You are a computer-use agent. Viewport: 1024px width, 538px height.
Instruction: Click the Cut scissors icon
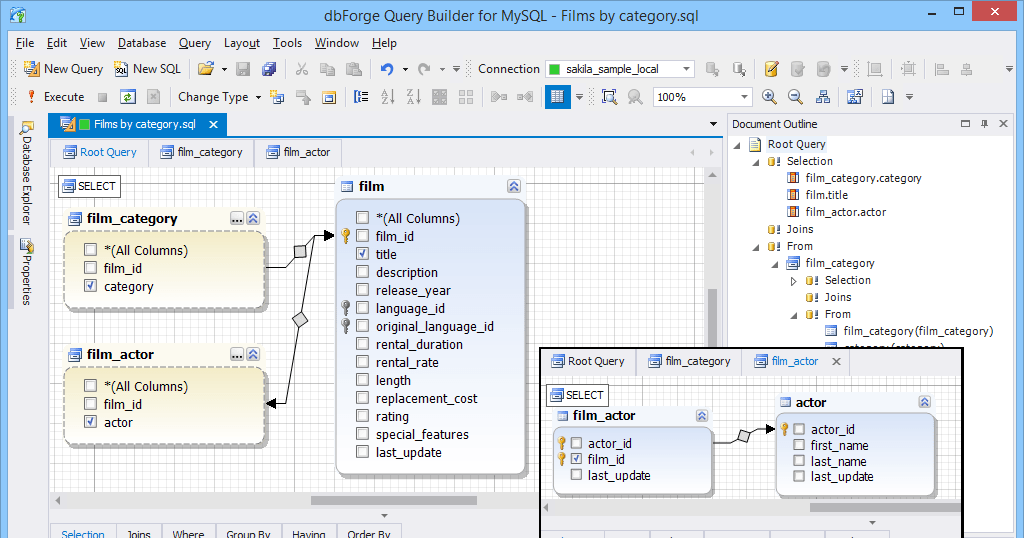click(x=301, y=69)
